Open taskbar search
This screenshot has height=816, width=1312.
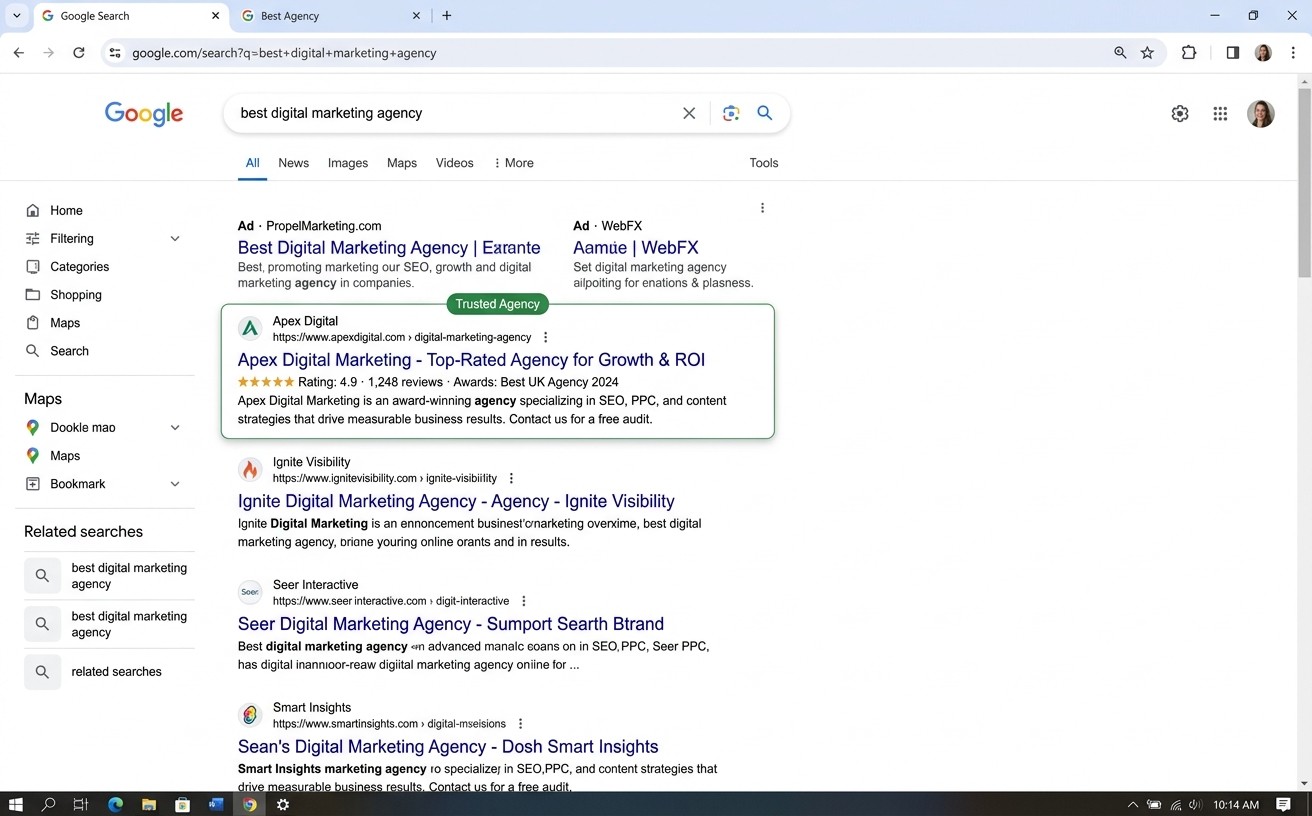click(x=48, y=804)
